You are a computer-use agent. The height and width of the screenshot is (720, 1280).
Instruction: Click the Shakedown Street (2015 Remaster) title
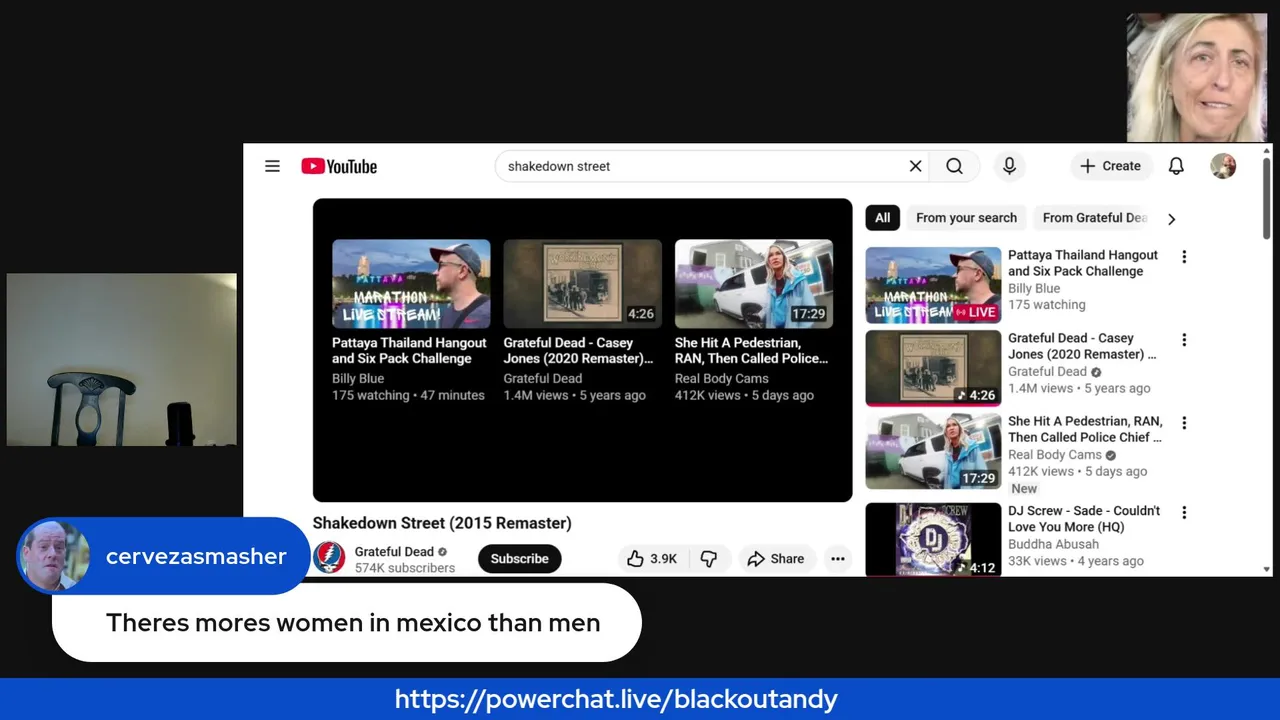442,523
